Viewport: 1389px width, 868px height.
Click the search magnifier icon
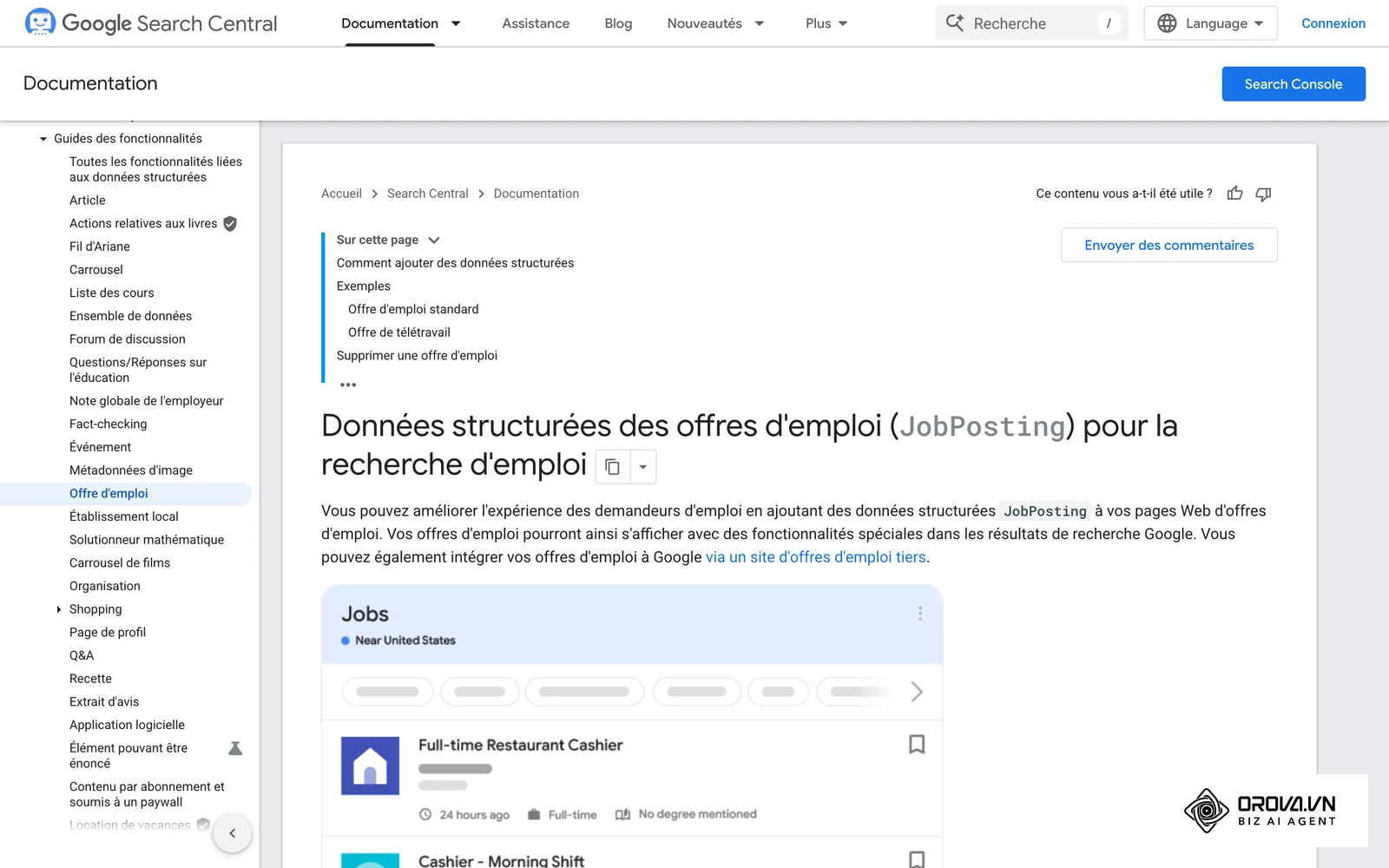point(954,23)
